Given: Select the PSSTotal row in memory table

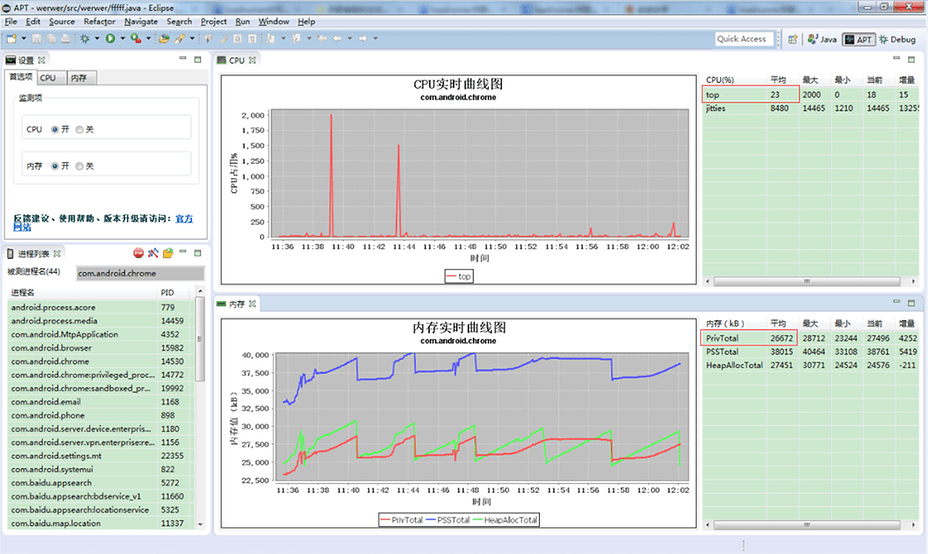Looking at the screenshot, I should [x=811, y=352].
